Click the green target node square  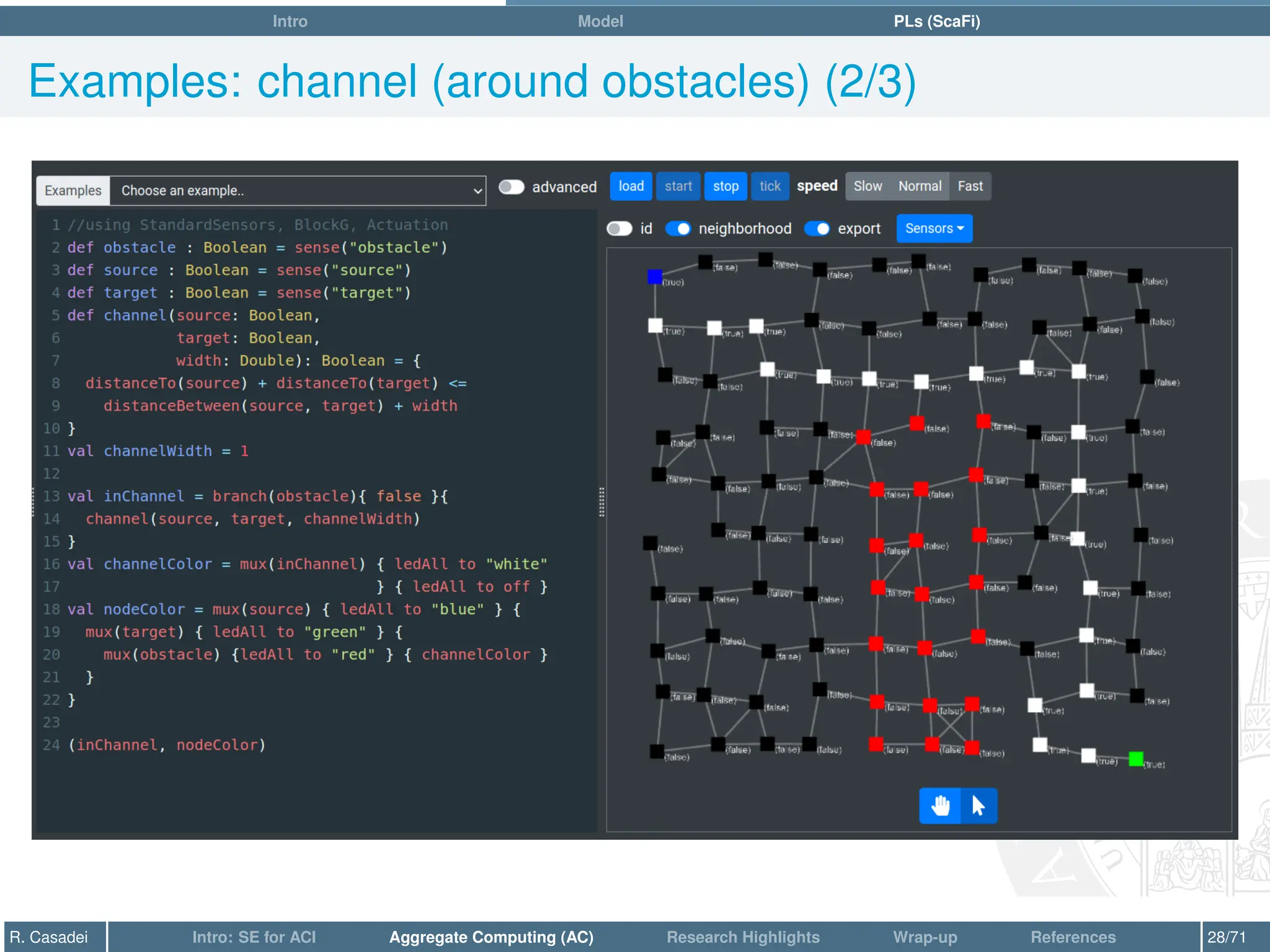1136,759
